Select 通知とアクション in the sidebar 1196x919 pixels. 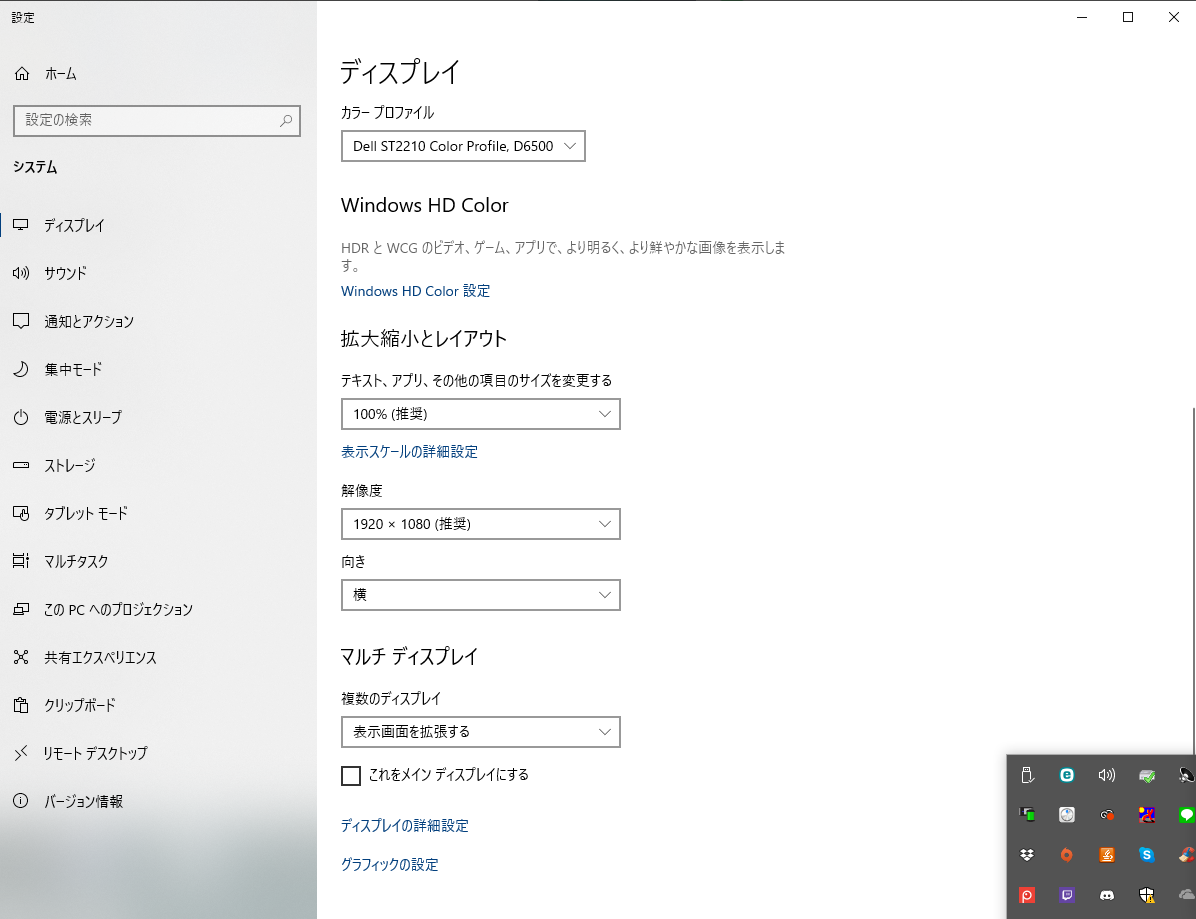coord(88,321)
